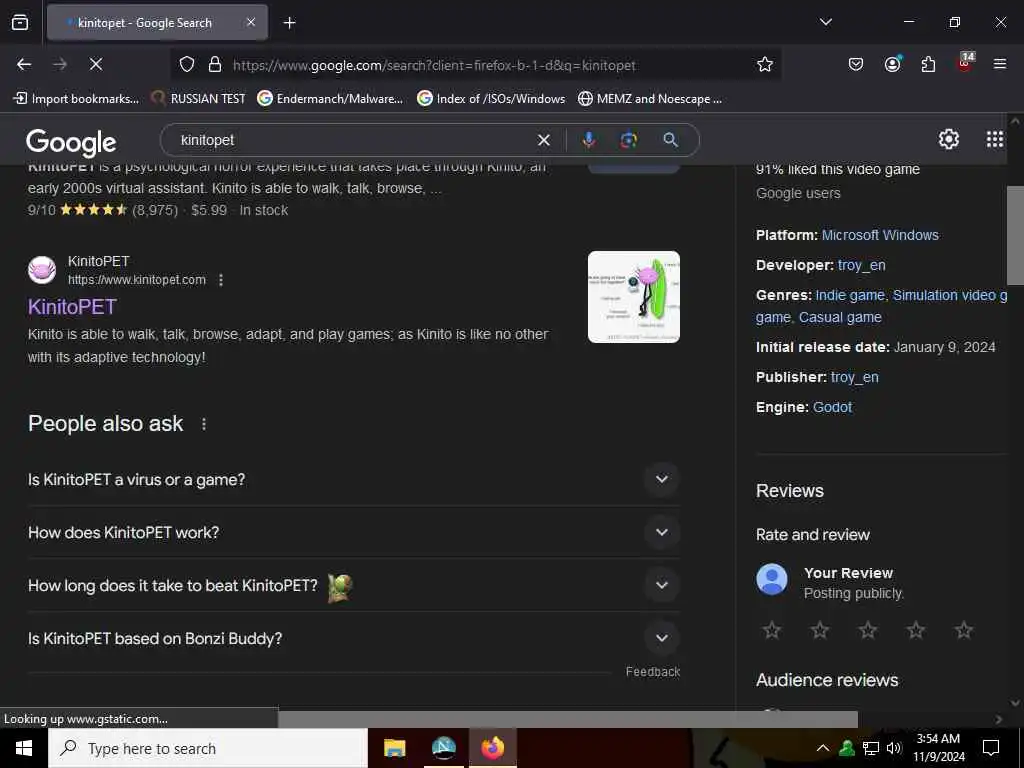Search by image with Google Lens

pos(629,140)
